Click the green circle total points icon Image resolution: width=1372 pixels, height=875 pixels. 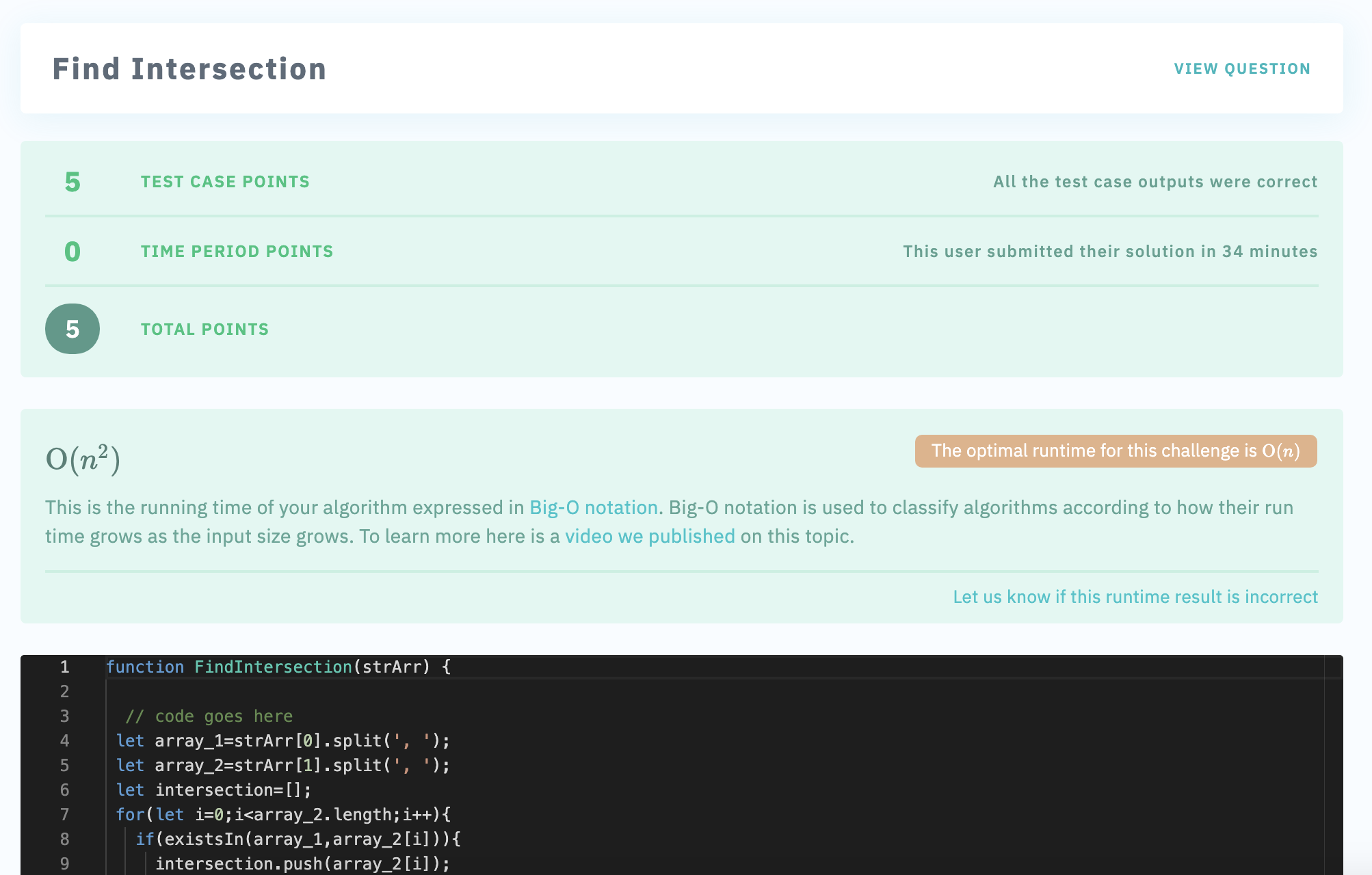(72, 329)
